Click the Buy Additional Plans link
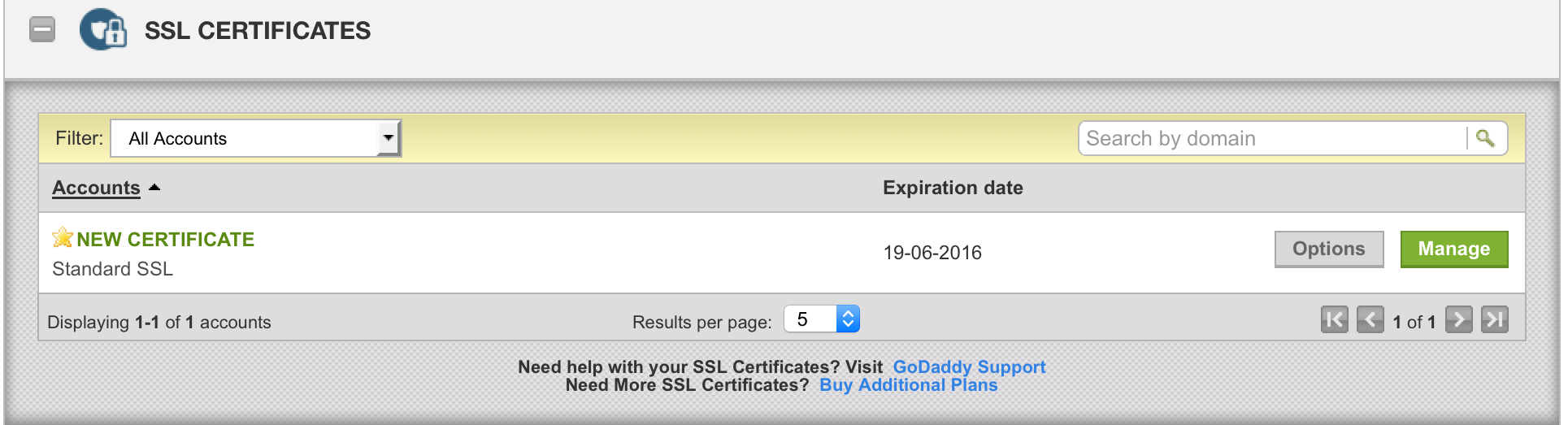Screen dimensions: 1568x425 pyautogui.click(x=908, y=385)
